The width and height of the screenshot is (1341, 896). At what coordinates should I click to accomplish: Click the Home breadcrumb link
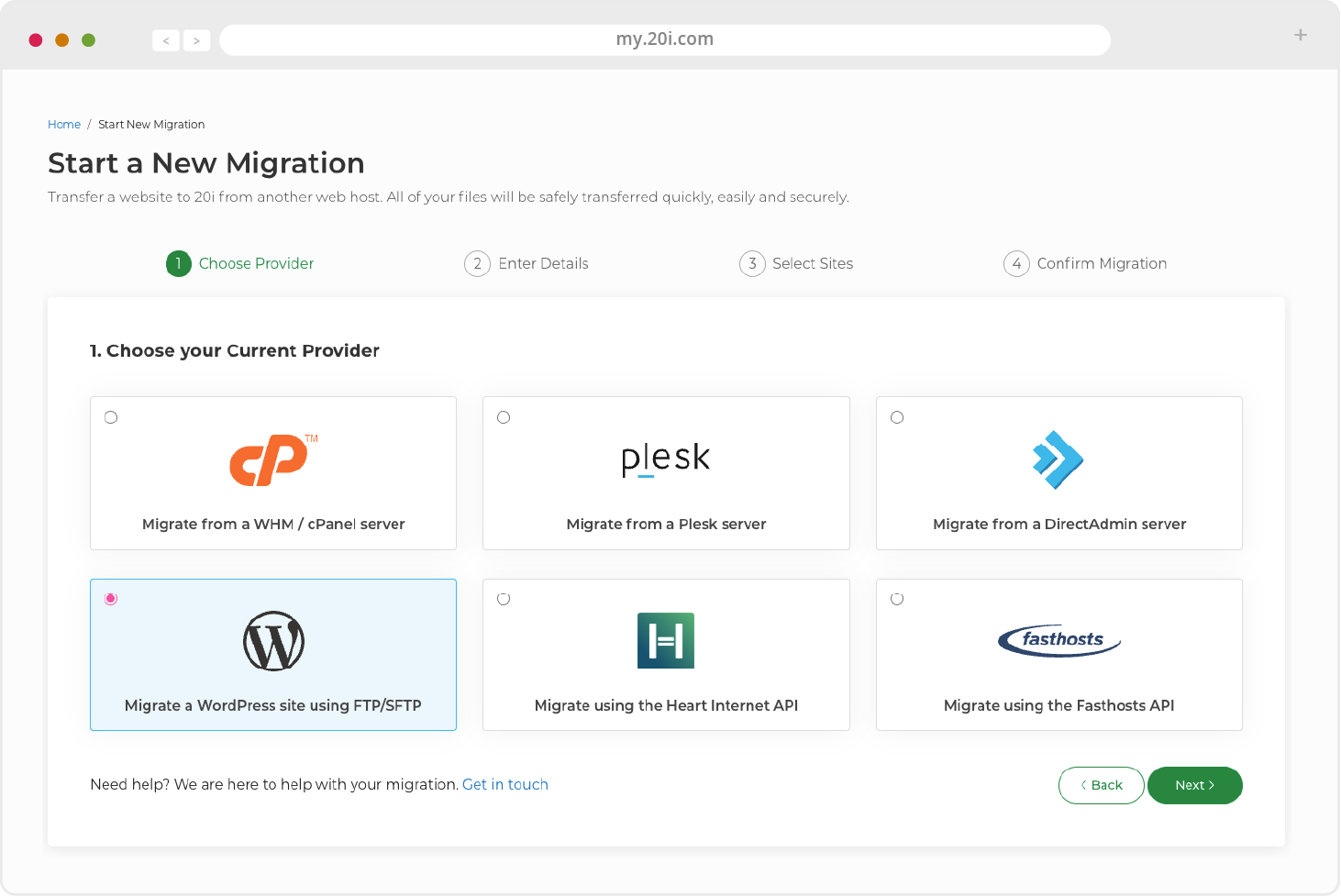point(64,125)
